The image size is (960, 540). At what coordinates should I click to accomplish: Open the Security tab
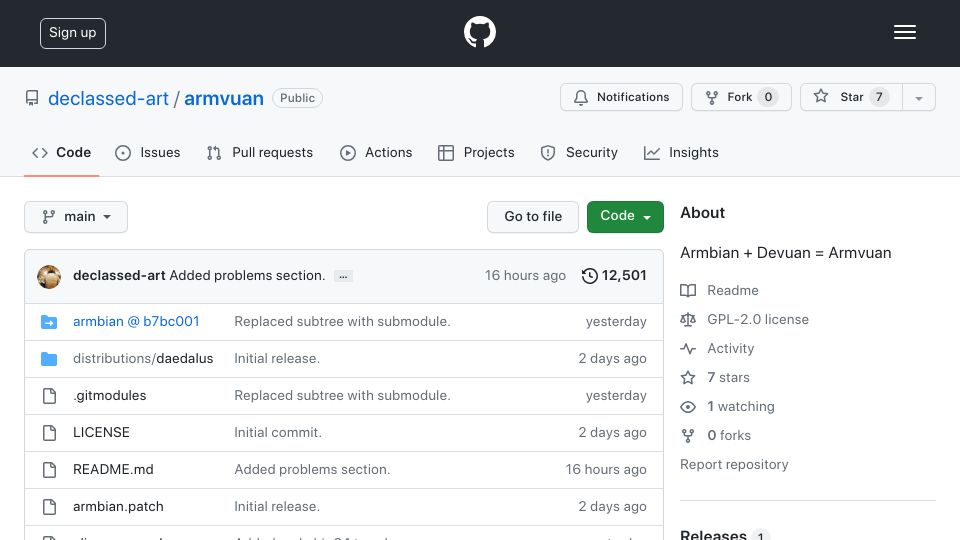coord(579,152)
